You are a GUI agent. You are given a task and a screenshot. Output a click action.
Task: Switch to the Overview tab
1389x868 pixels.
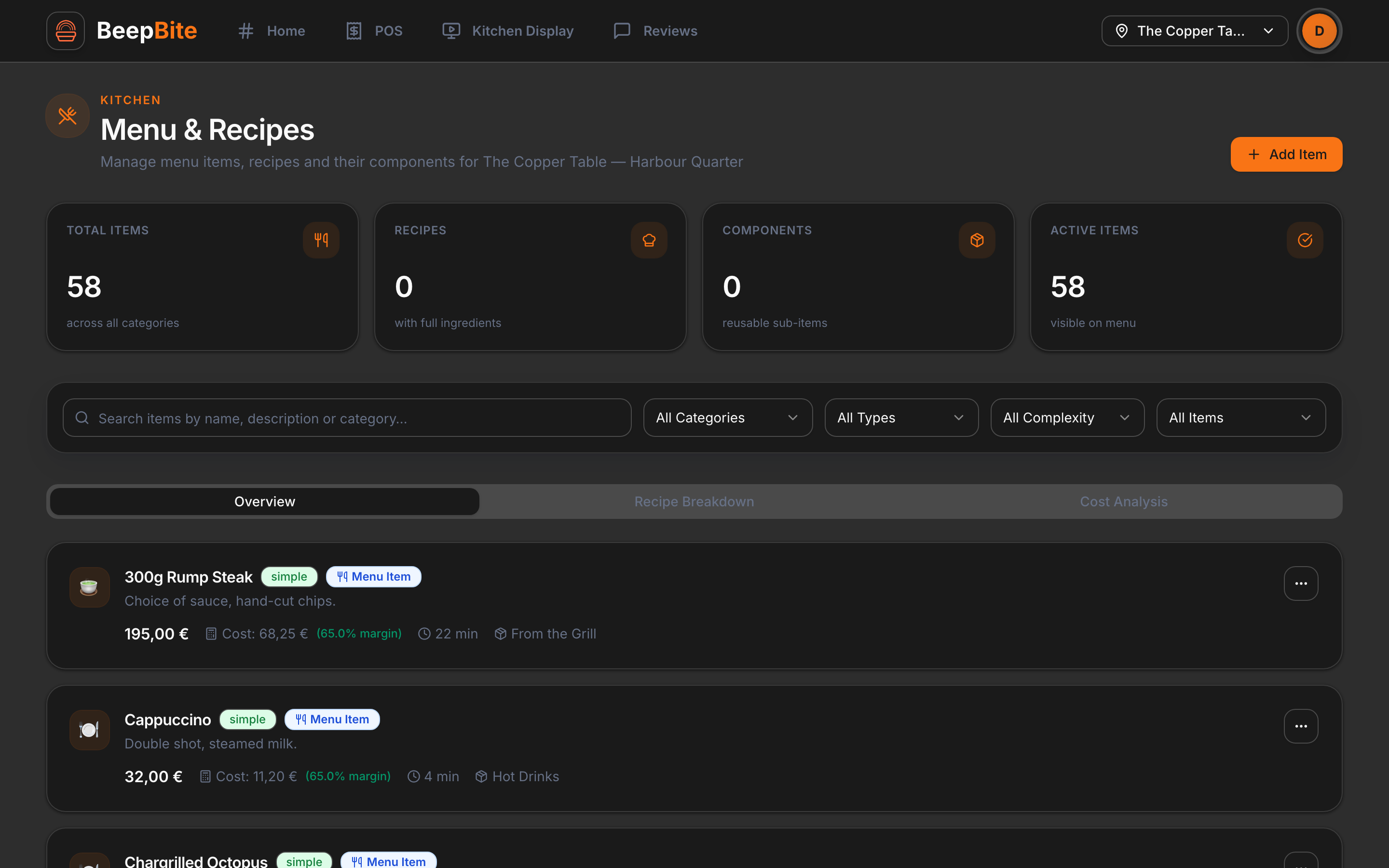point(265,502)
